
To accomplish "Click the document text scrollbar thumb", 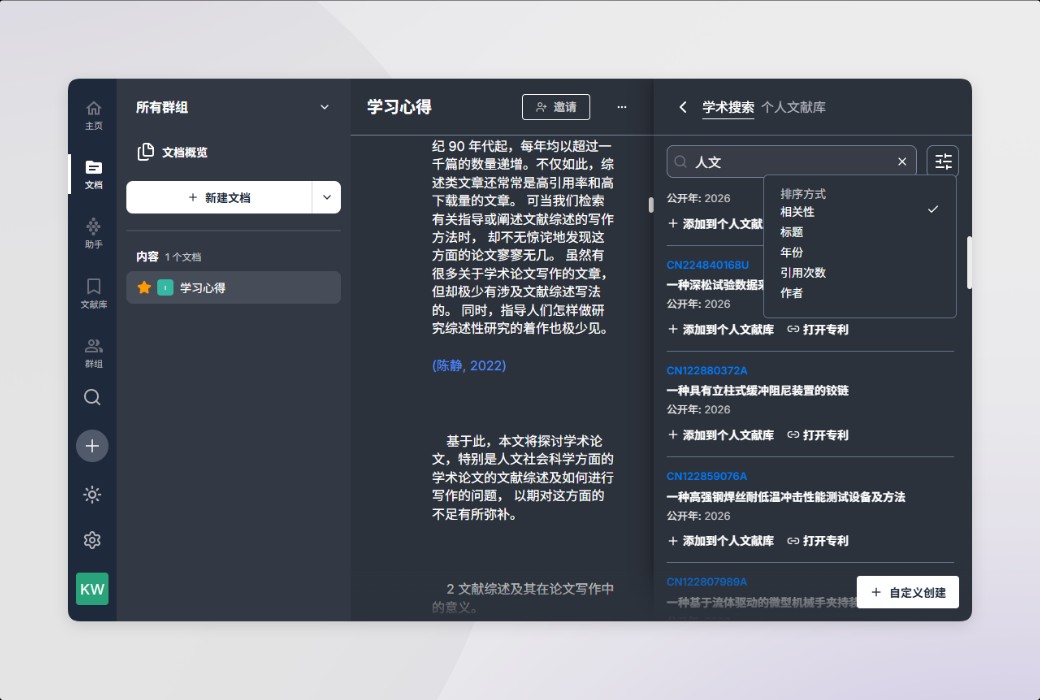I will pos(651,205).
